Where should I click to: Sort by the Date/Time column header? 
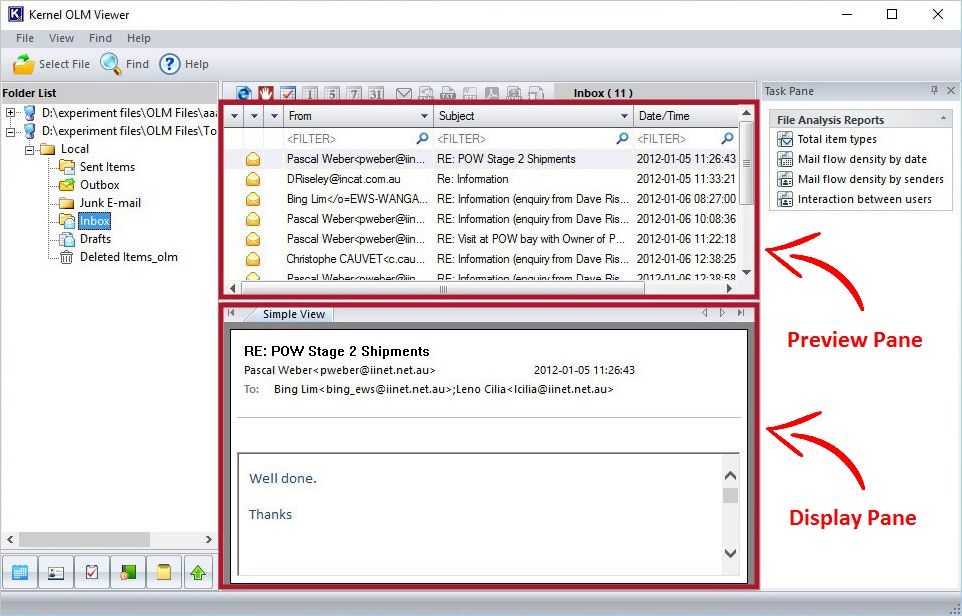coord(685,116)
